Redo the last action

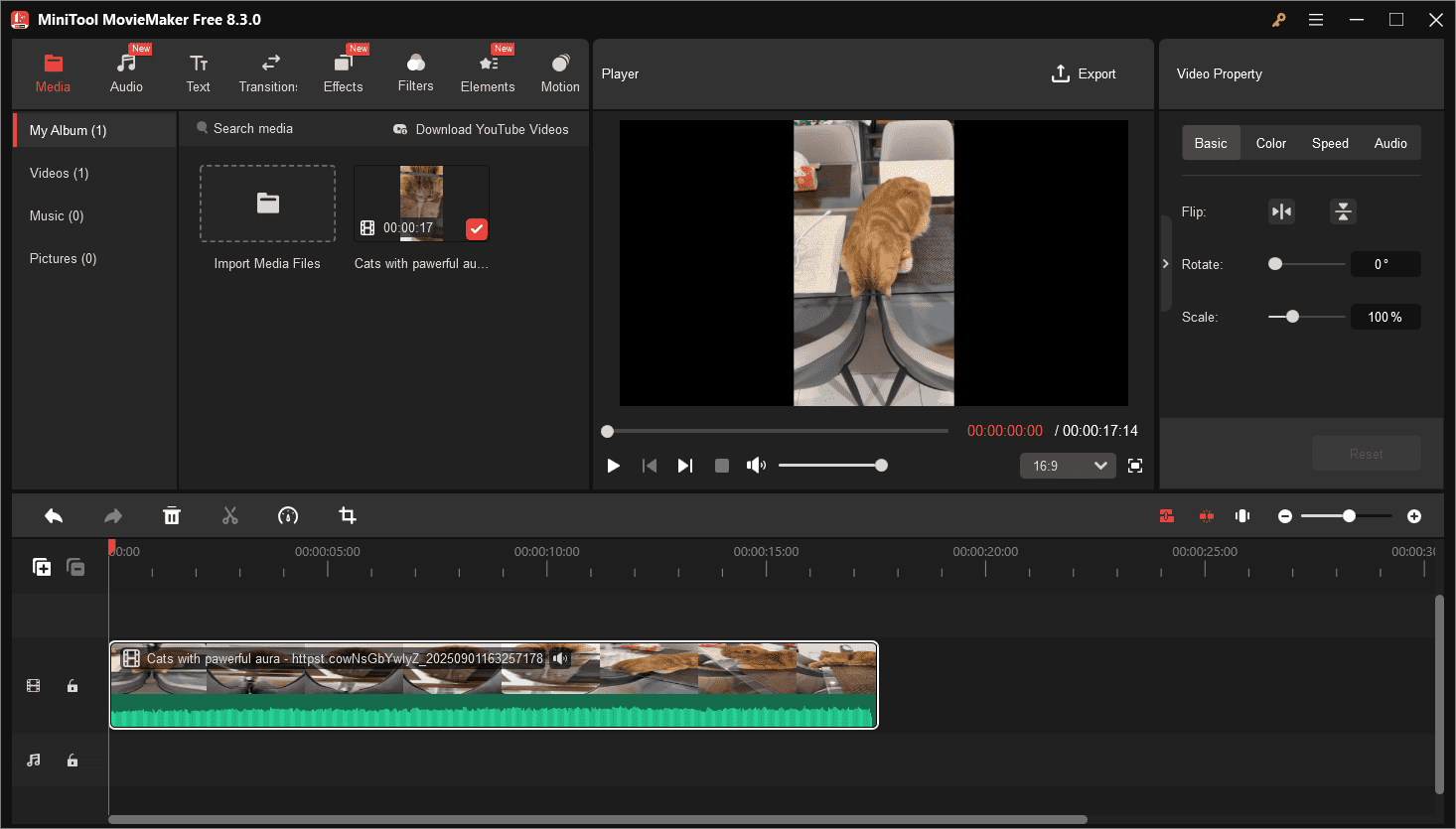click(x=113, y=515)
